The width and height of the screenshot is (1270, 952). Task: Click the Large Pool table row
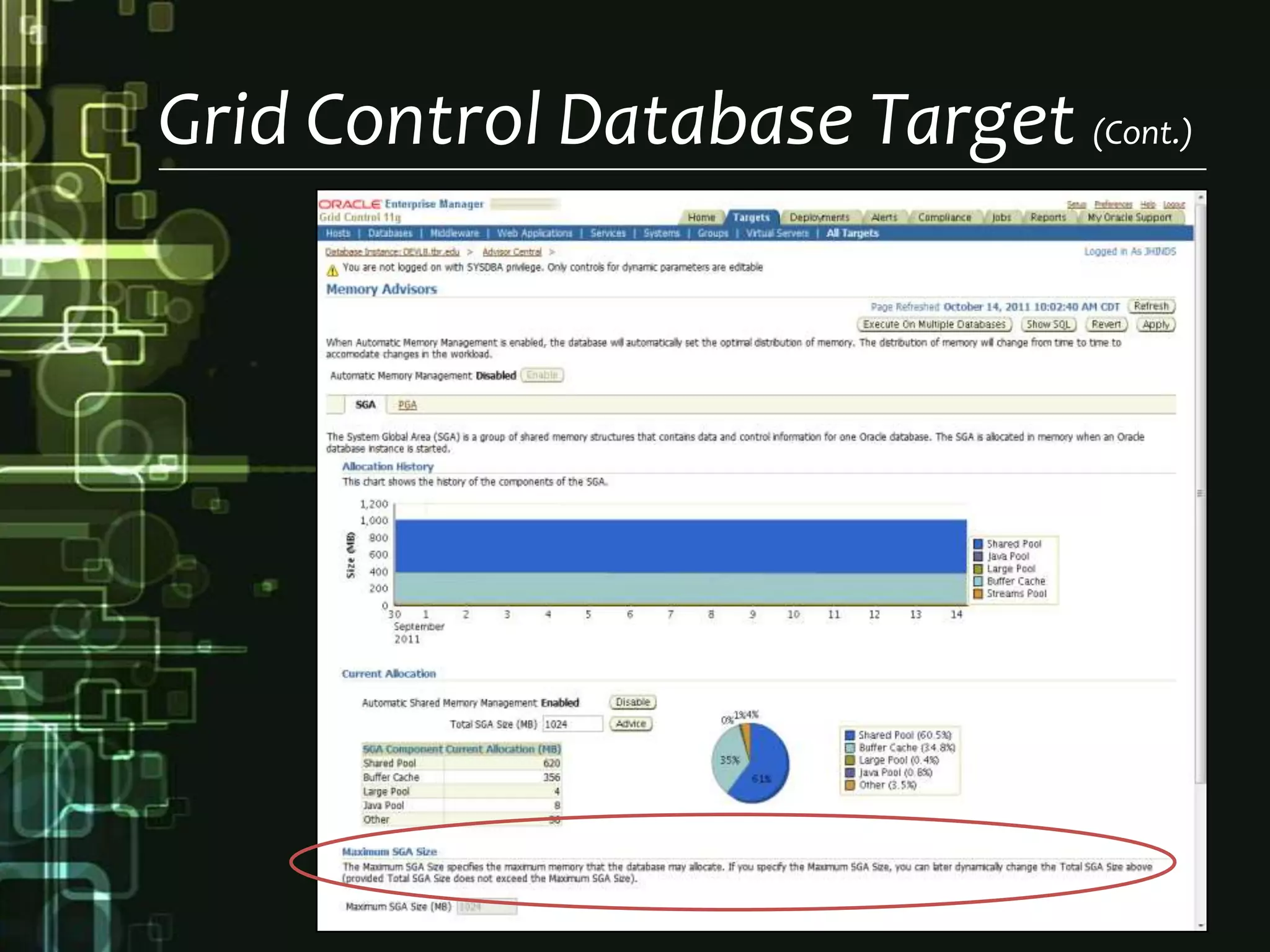click(461, 791)
